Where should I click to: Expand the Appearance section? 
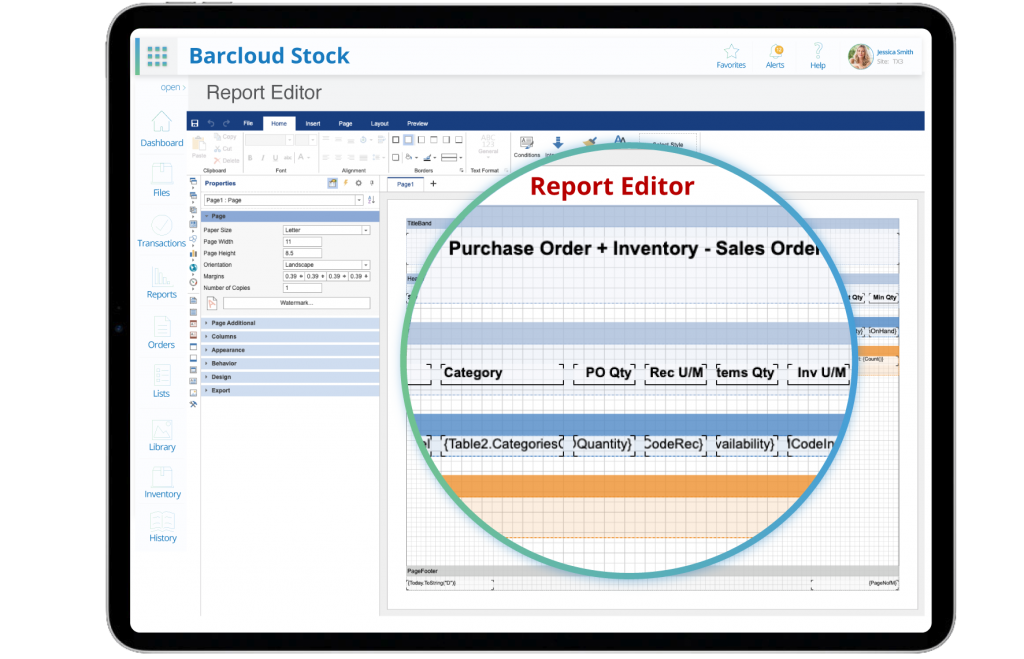[x=290, y=350]
